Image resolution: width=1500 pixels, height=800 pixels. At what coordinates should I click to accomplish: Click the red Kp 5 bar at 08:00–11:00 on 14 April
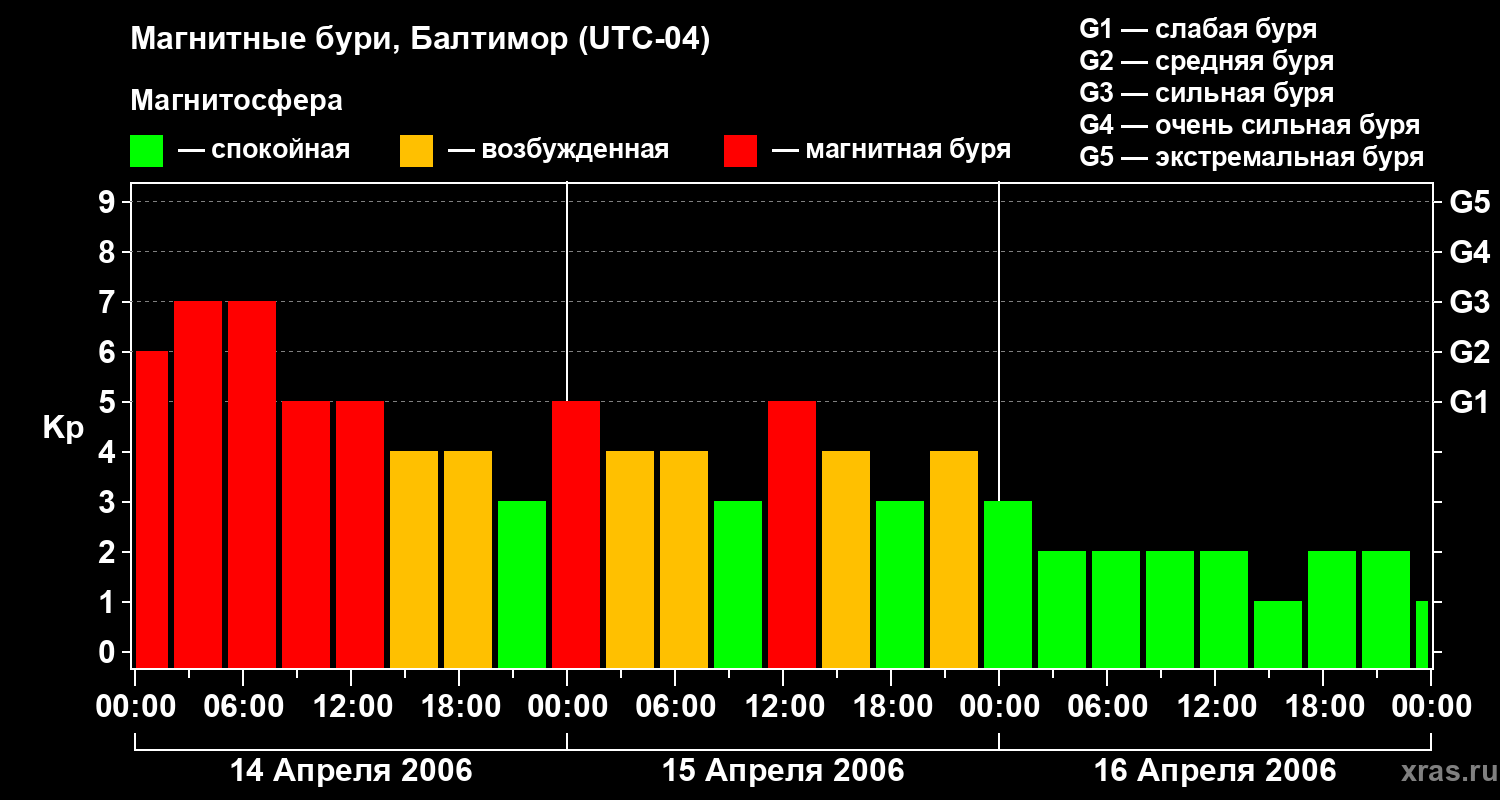(306, 535)
